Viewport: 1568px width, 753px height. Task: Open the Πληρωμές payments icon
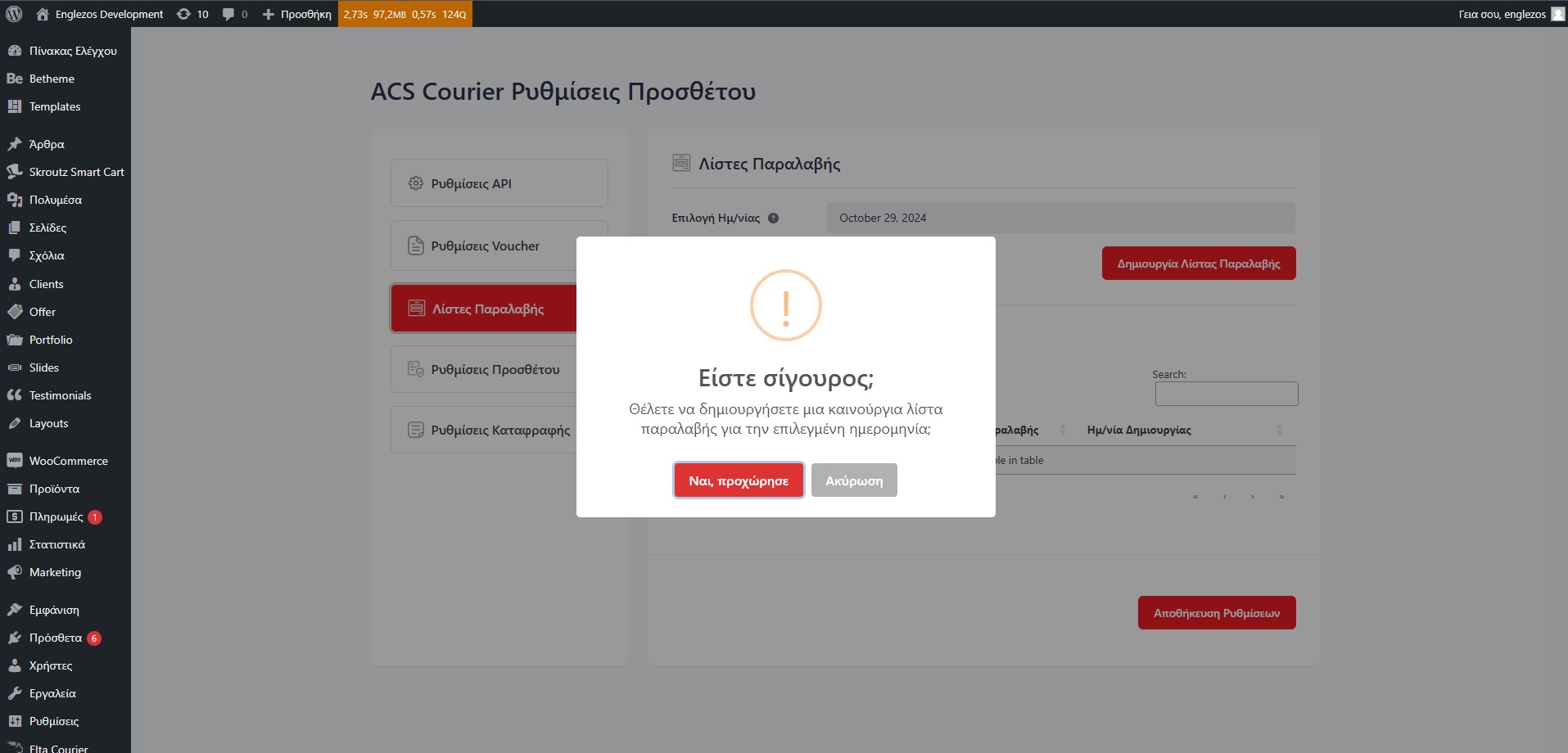(15, 516)
